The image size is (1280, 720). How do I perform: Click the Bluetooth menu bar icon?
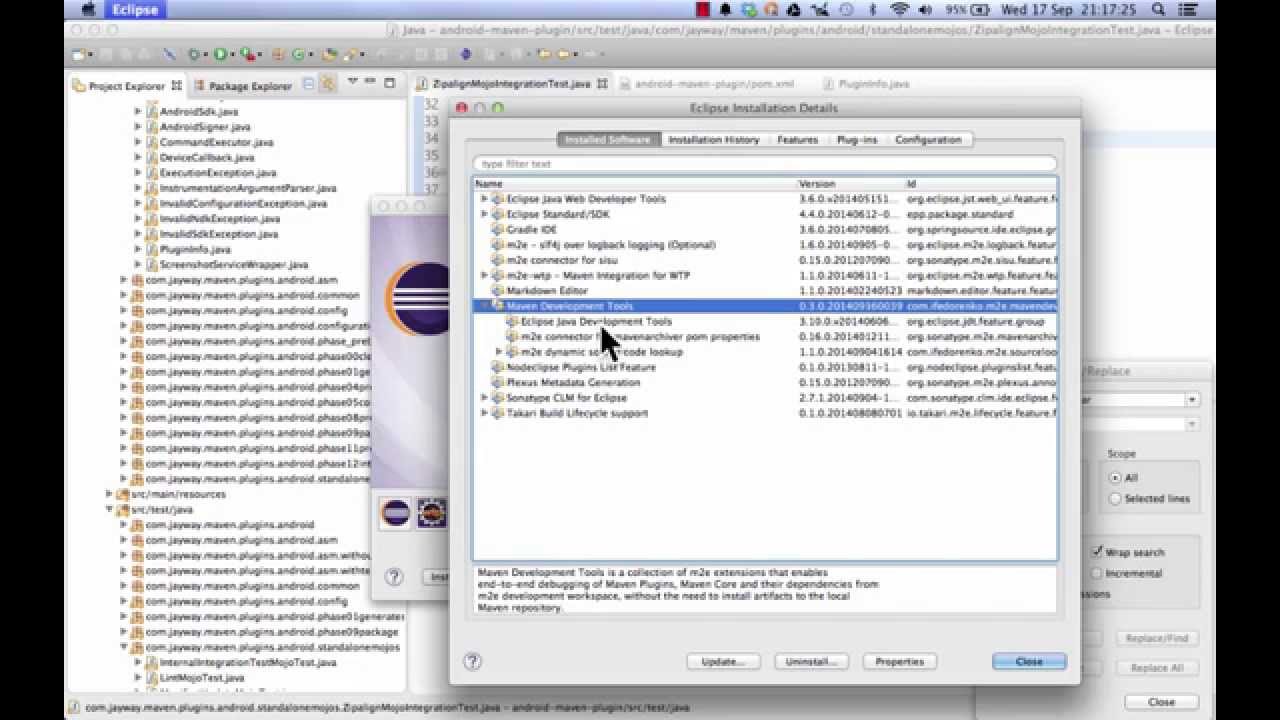point(872,10)
